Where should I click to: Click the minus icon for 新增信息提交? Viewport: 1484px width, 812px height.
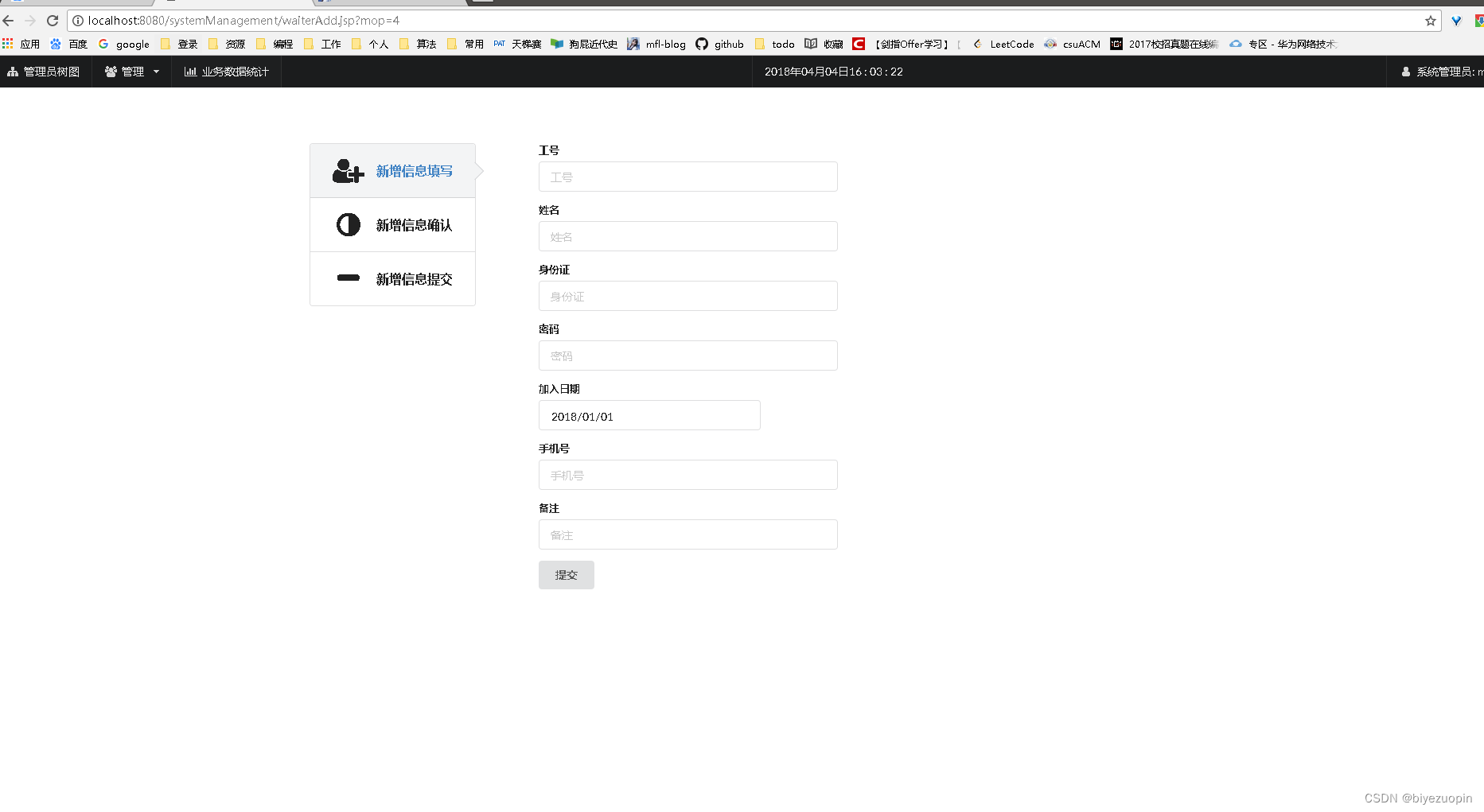(349, 278)
